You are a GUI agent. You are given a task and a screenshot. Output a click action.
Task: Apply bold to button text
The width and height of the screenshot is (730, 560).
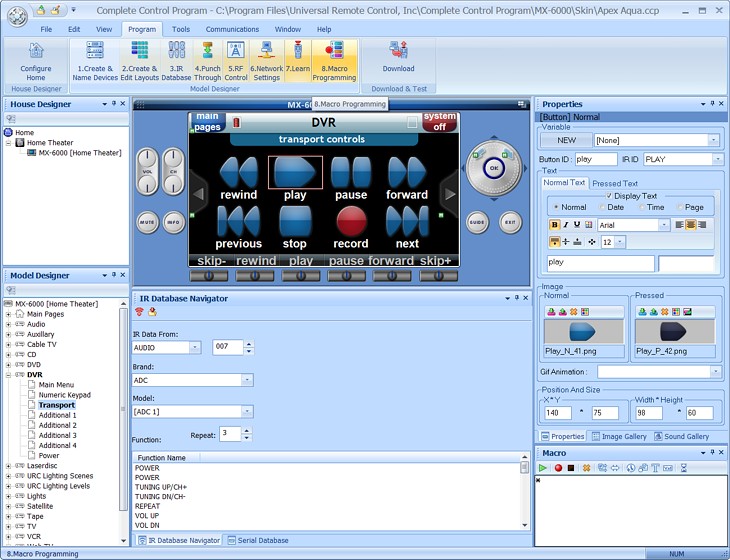pyautogui.click(x=554, y=225)
